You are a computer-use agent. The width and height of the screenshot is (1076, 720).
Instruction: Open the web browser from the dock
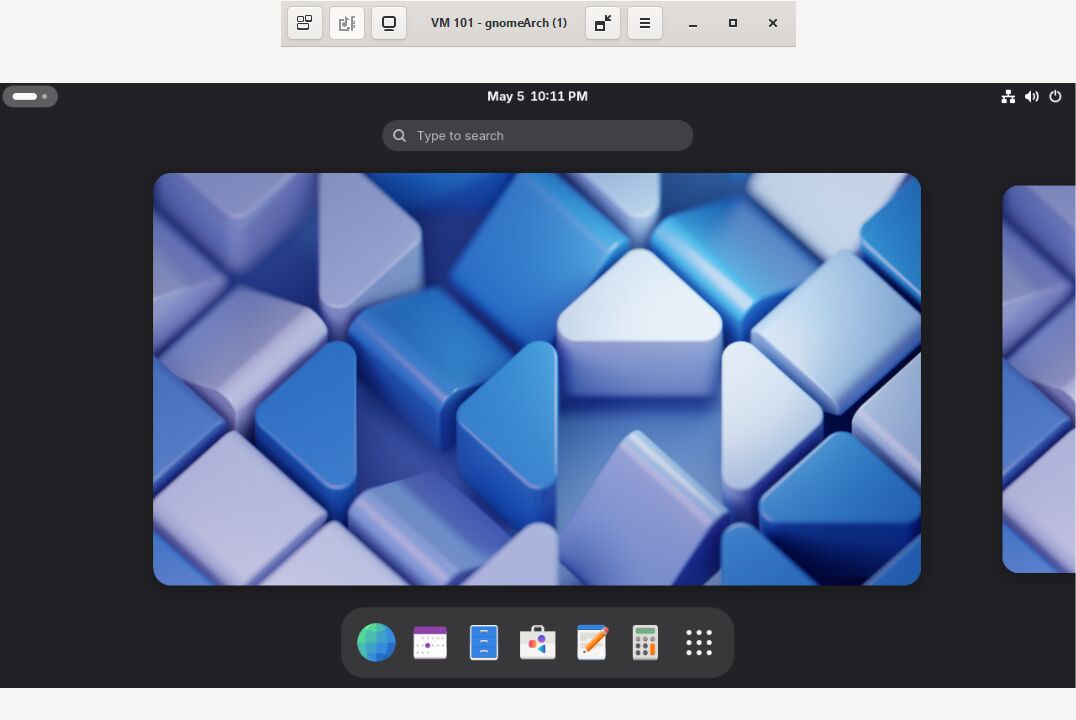tap(376, 643)
